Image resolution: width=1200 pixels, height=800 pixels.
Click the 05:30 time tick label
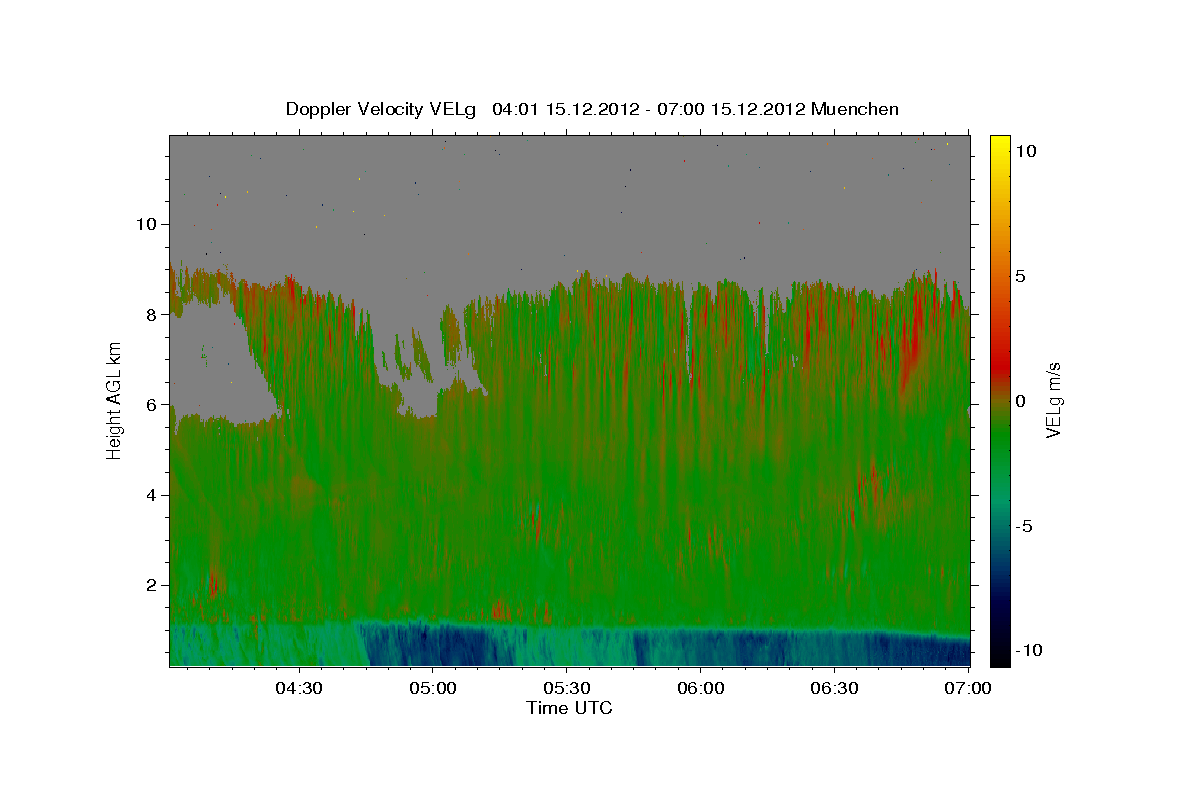coord(567,688)
